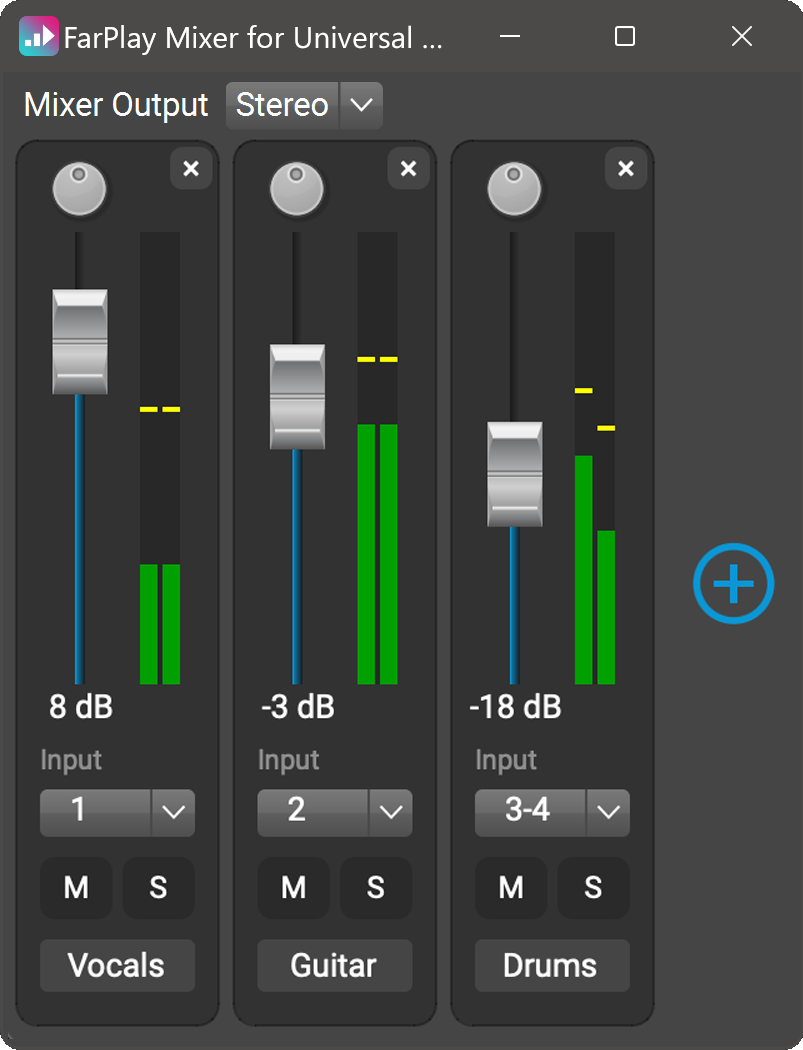Image resolution: width=803 pixels, height=1050 pixels.
Task: Click the Vocals channel name button
Action: tap(117, 965)
